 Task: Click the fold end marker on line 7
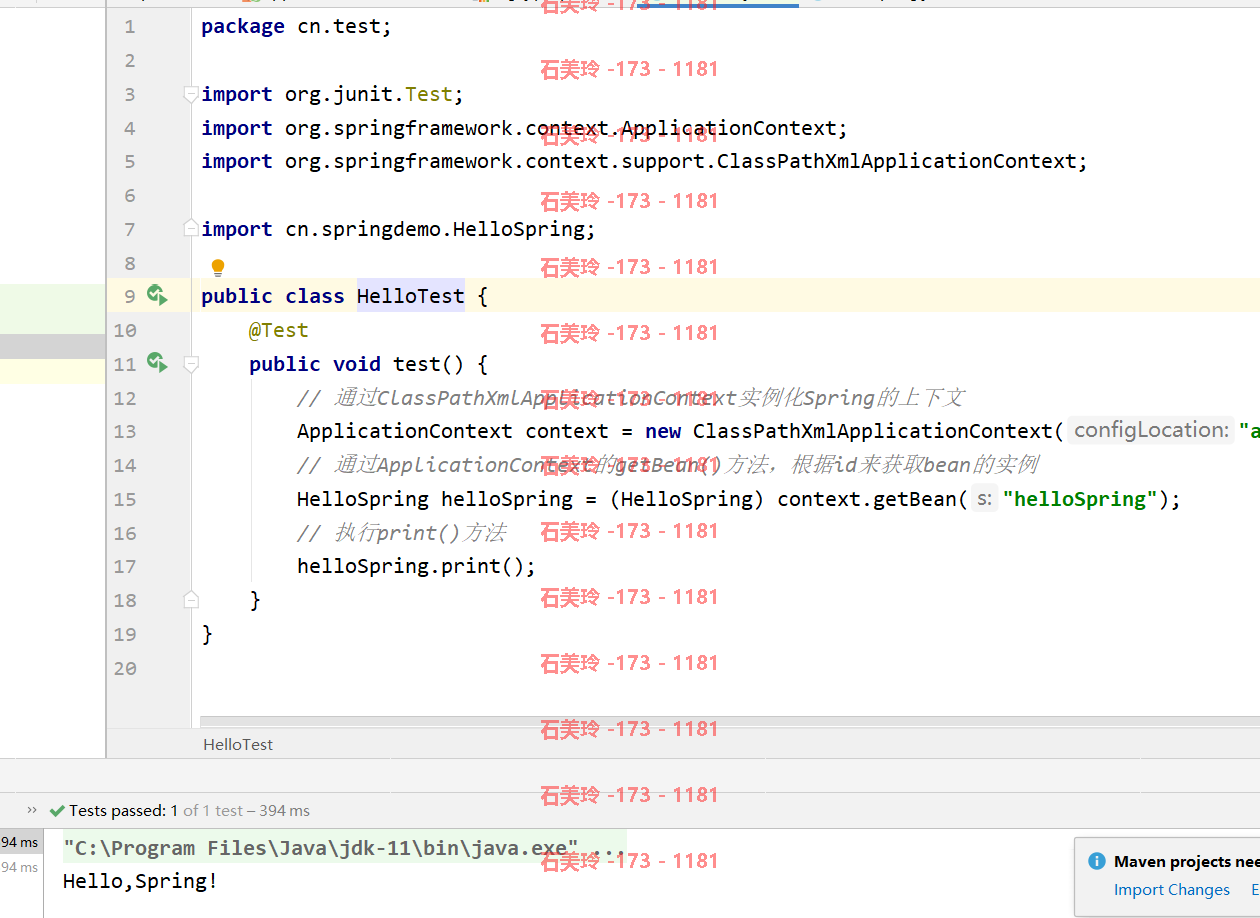[191, 229]
